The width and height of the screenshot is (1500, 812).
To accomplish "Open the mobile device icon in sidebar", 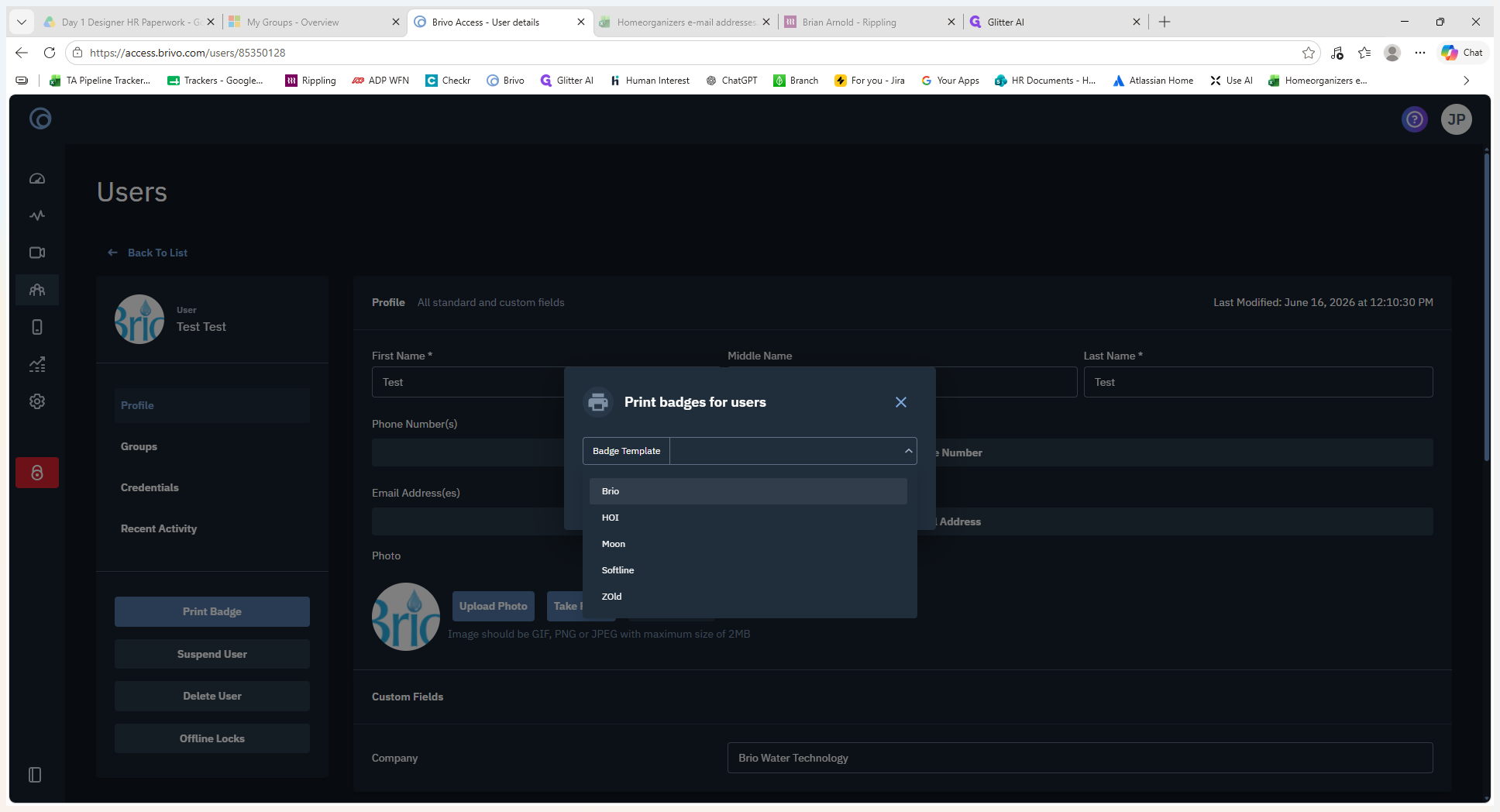I will click(37, 327).
